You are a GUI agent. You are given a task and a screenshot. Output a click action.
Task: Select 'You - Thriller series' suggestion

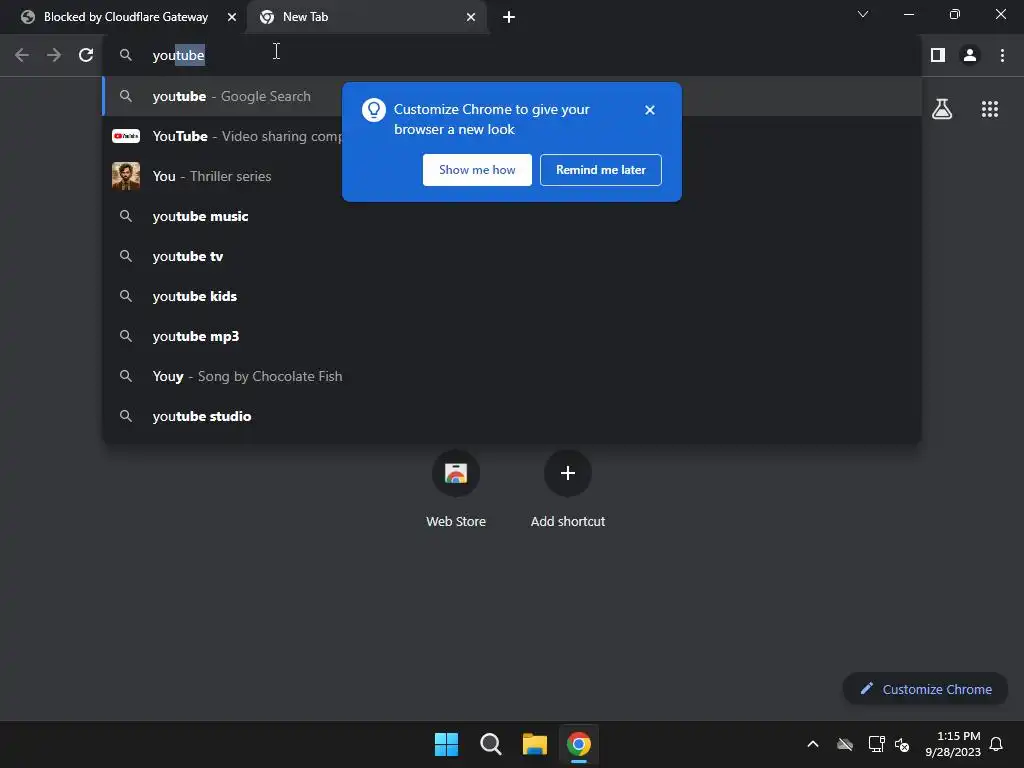click(x=512, y=176)
